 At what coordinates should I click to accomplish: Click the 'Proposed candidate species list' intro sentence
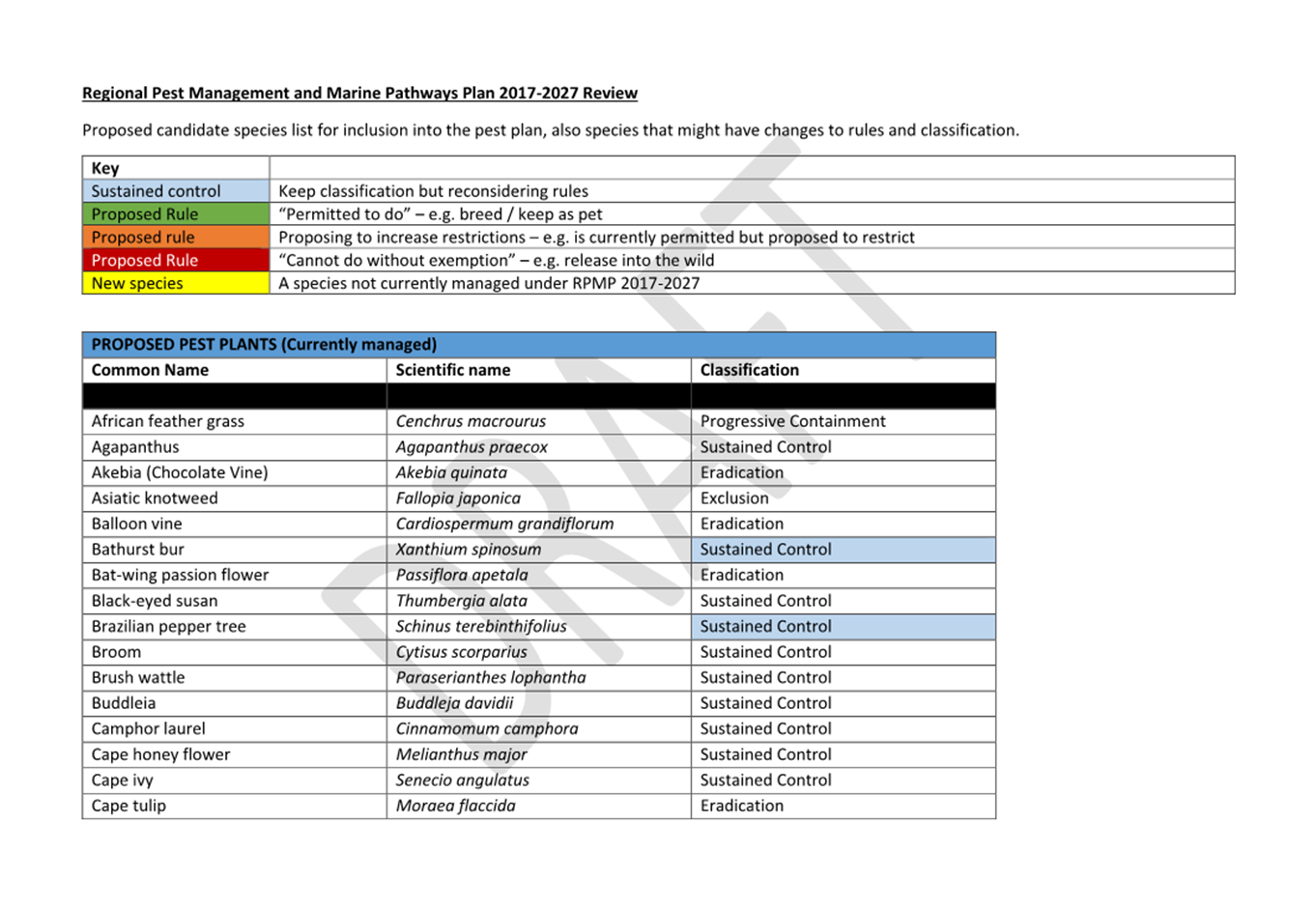551,129
